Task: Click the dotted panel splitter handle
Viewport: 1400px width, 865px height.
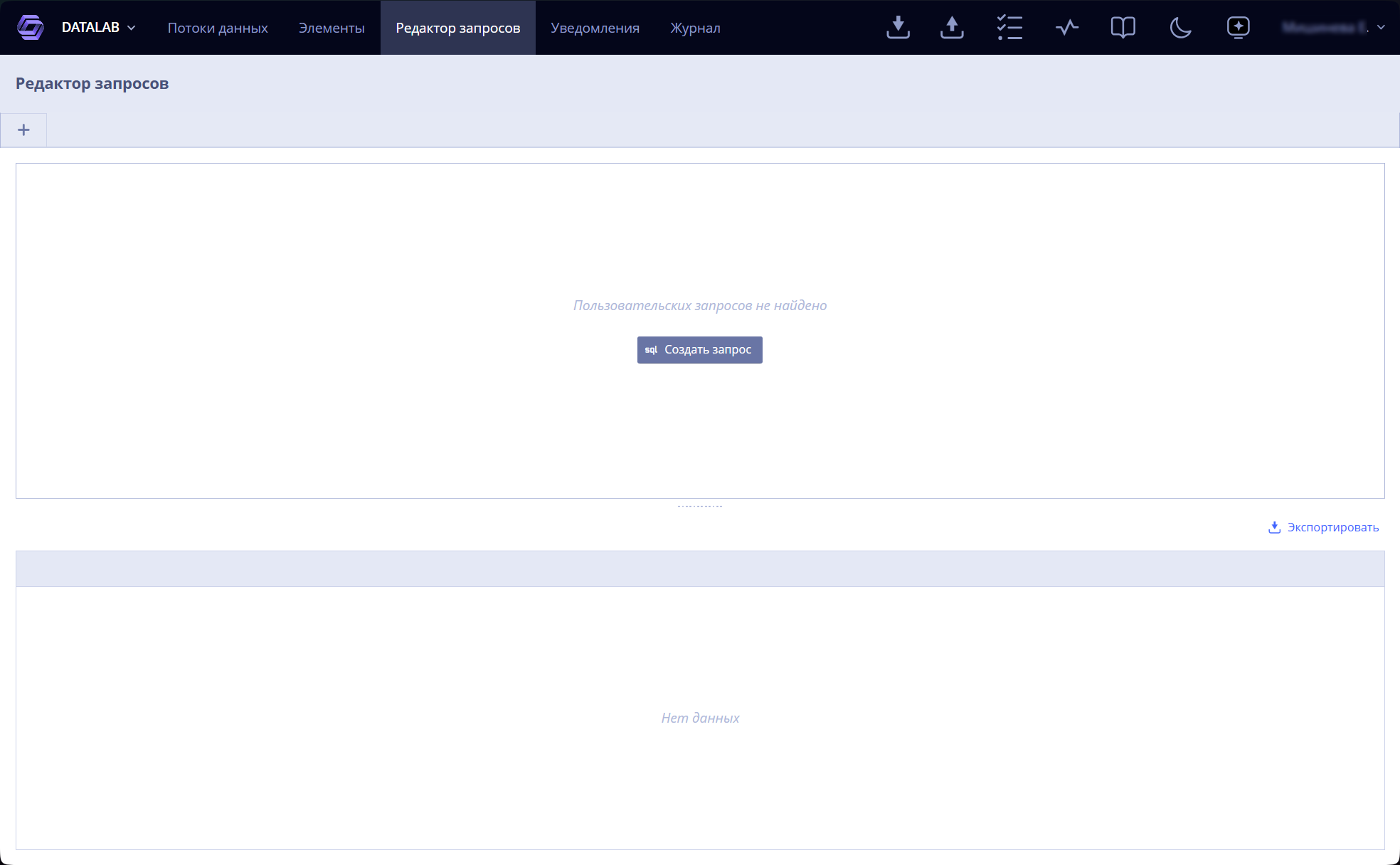Action: point(700,506)
